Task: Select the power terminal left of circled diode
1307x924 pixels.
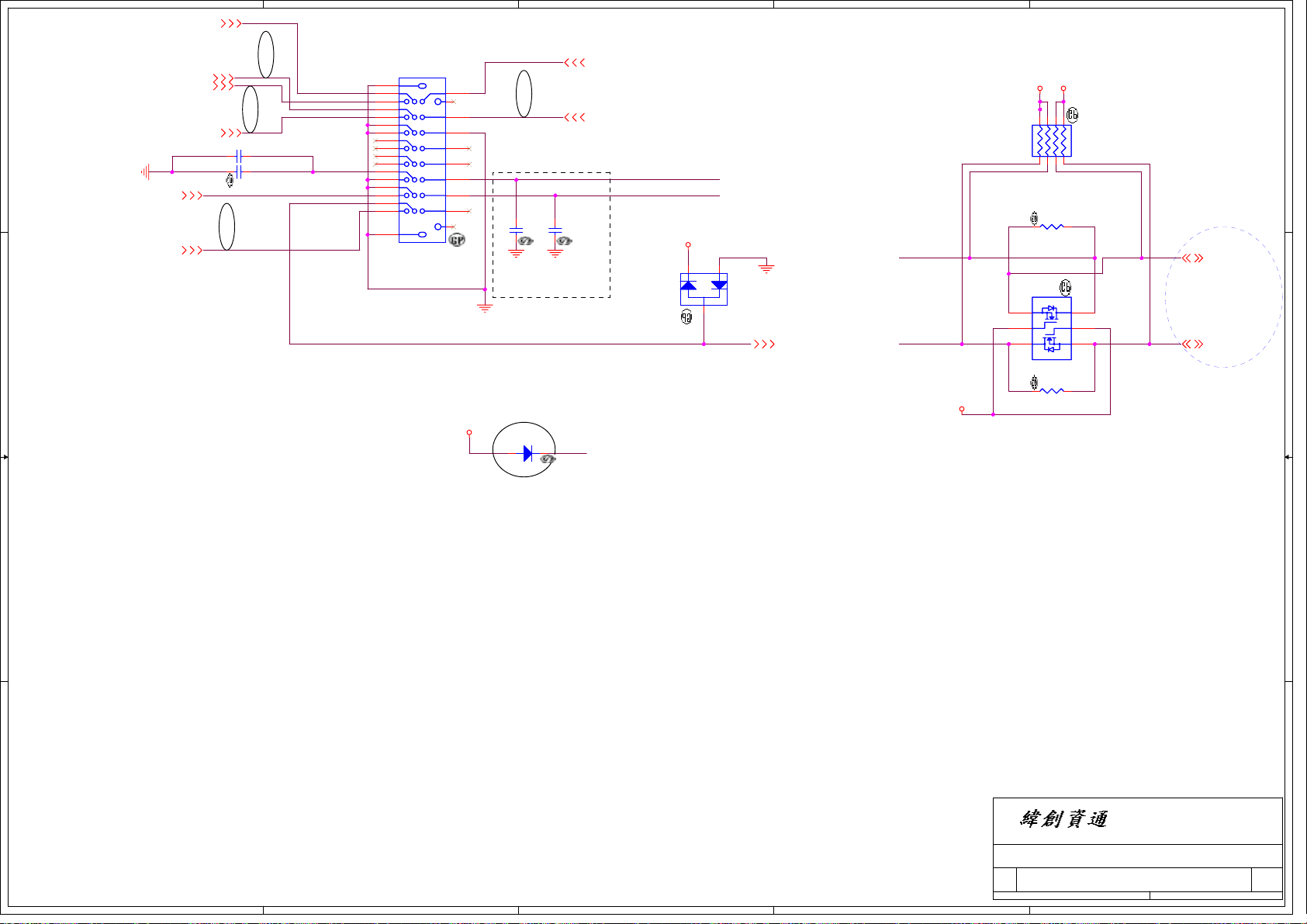Action: click(469, 432)
